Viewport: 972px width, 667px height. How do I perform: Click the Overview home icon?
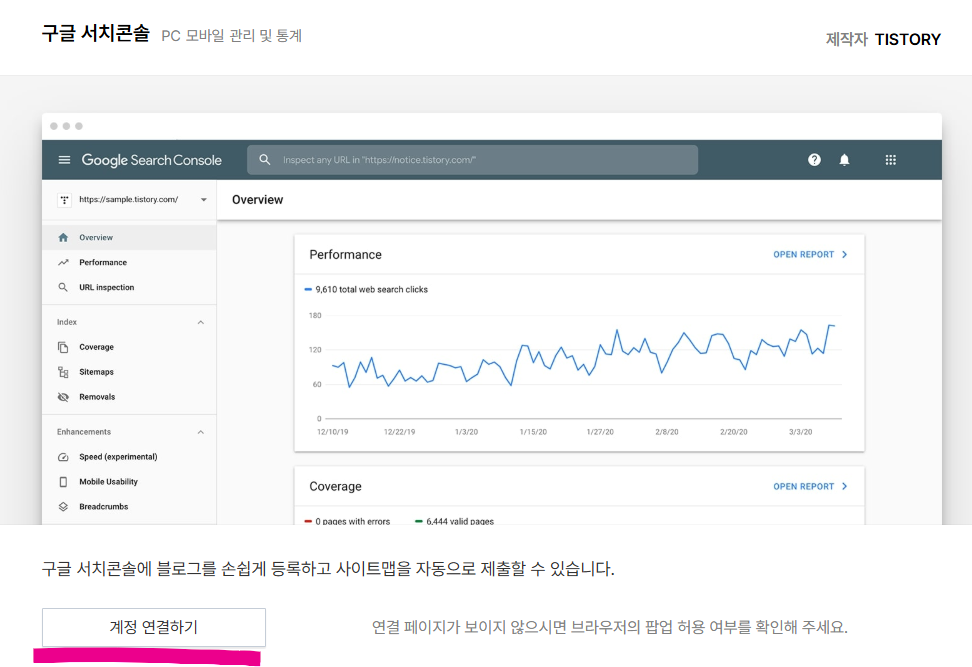pos(63,237)
